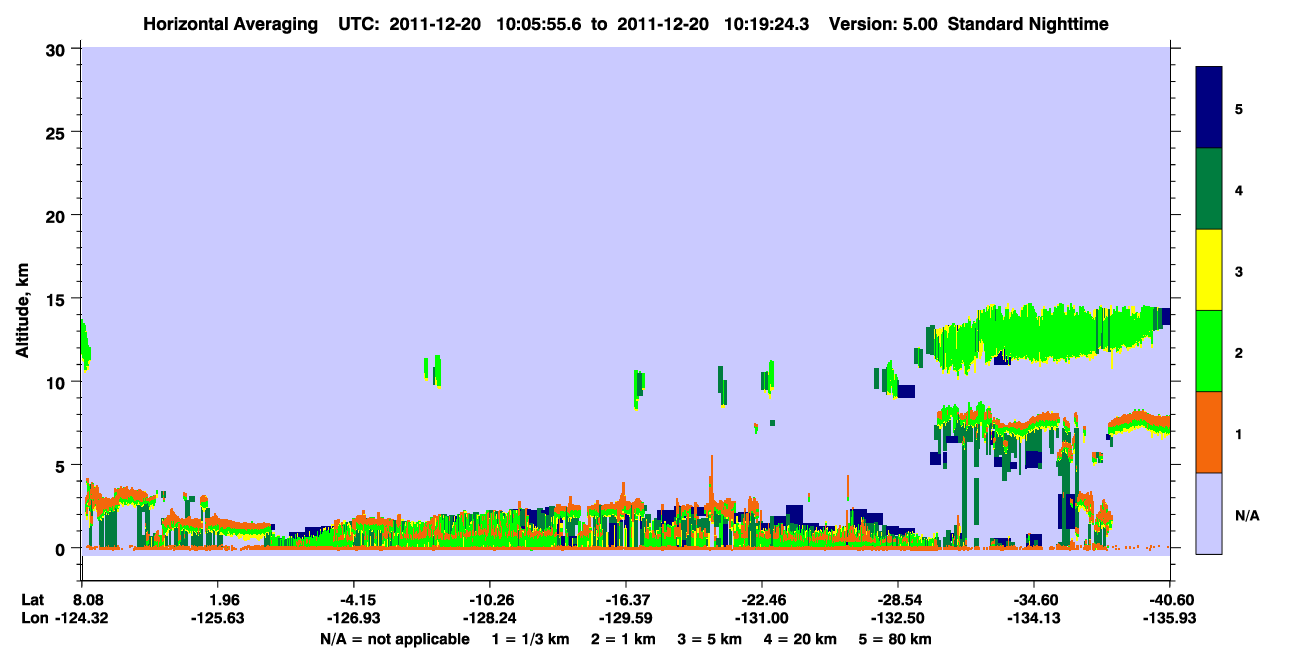
Task: Click the y-axis tick label 20
Action: (57, 215)
